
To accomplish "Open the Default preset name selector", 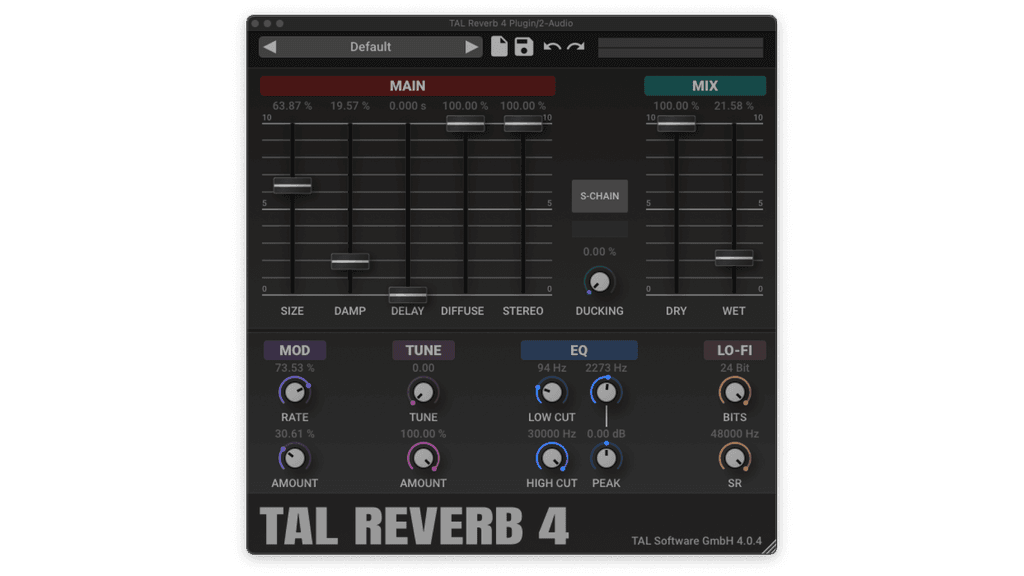I will tap(370, 47).
